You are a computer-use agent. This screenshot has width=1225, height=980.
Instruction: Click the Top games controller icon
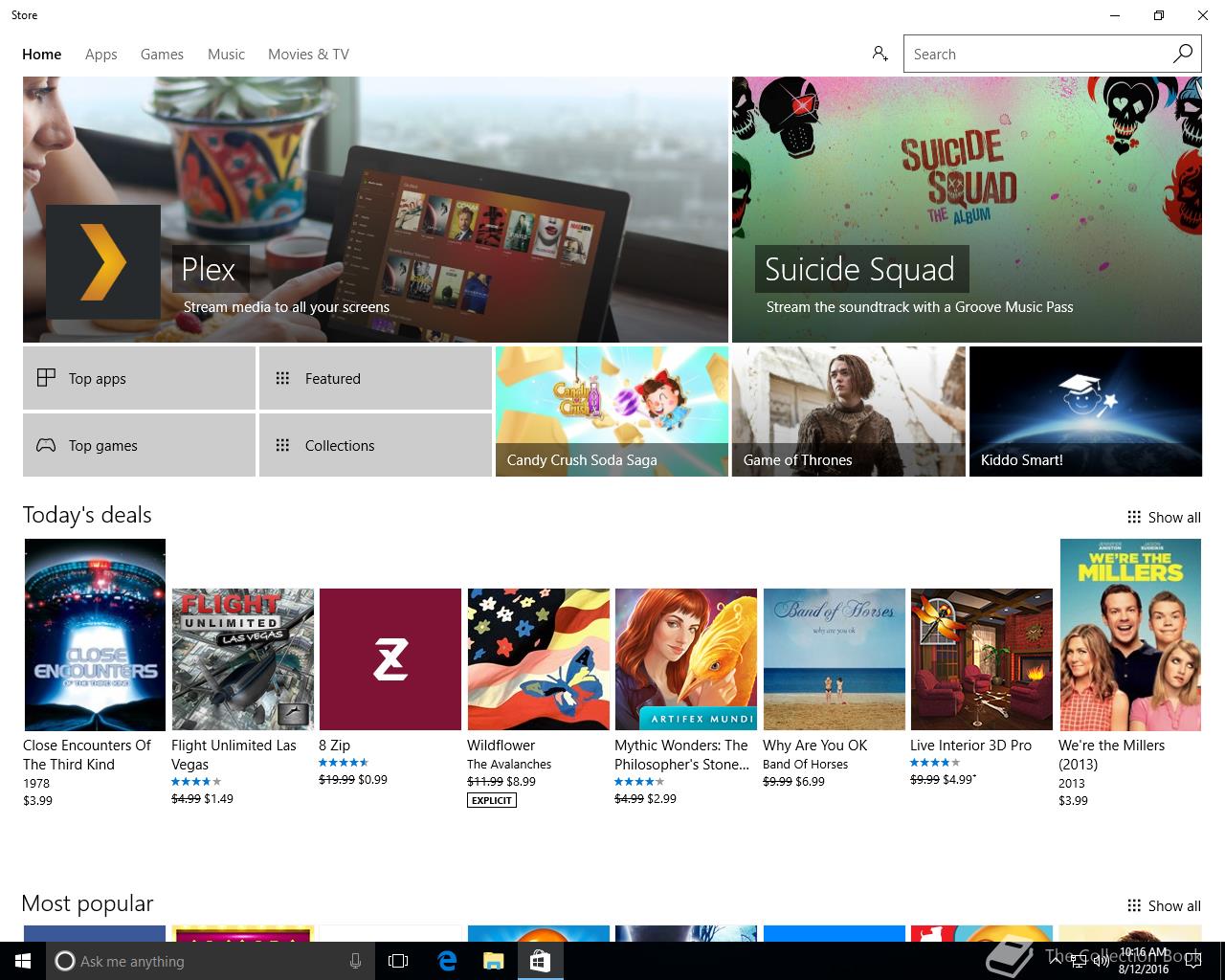(x=46, y=445)
